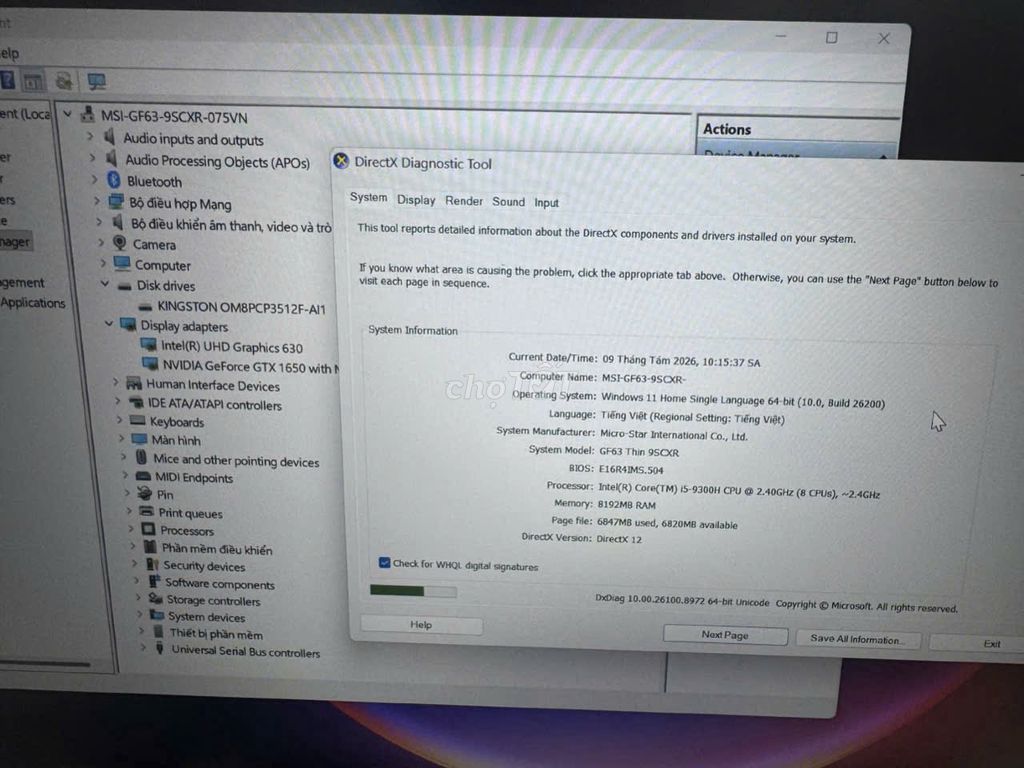The image size is (1024, 768).
Task: Click the Bộ điều hợp Mạng network icon
Action: [x=116, y=201]
